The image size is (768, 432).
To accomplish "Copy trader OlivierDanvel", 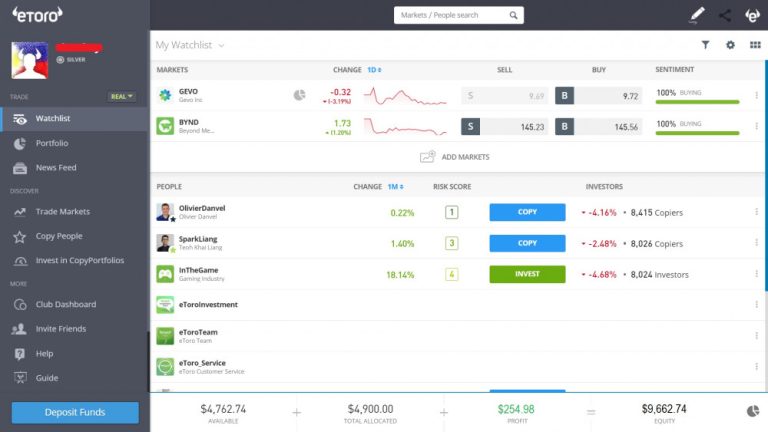I will pos(527,212).
